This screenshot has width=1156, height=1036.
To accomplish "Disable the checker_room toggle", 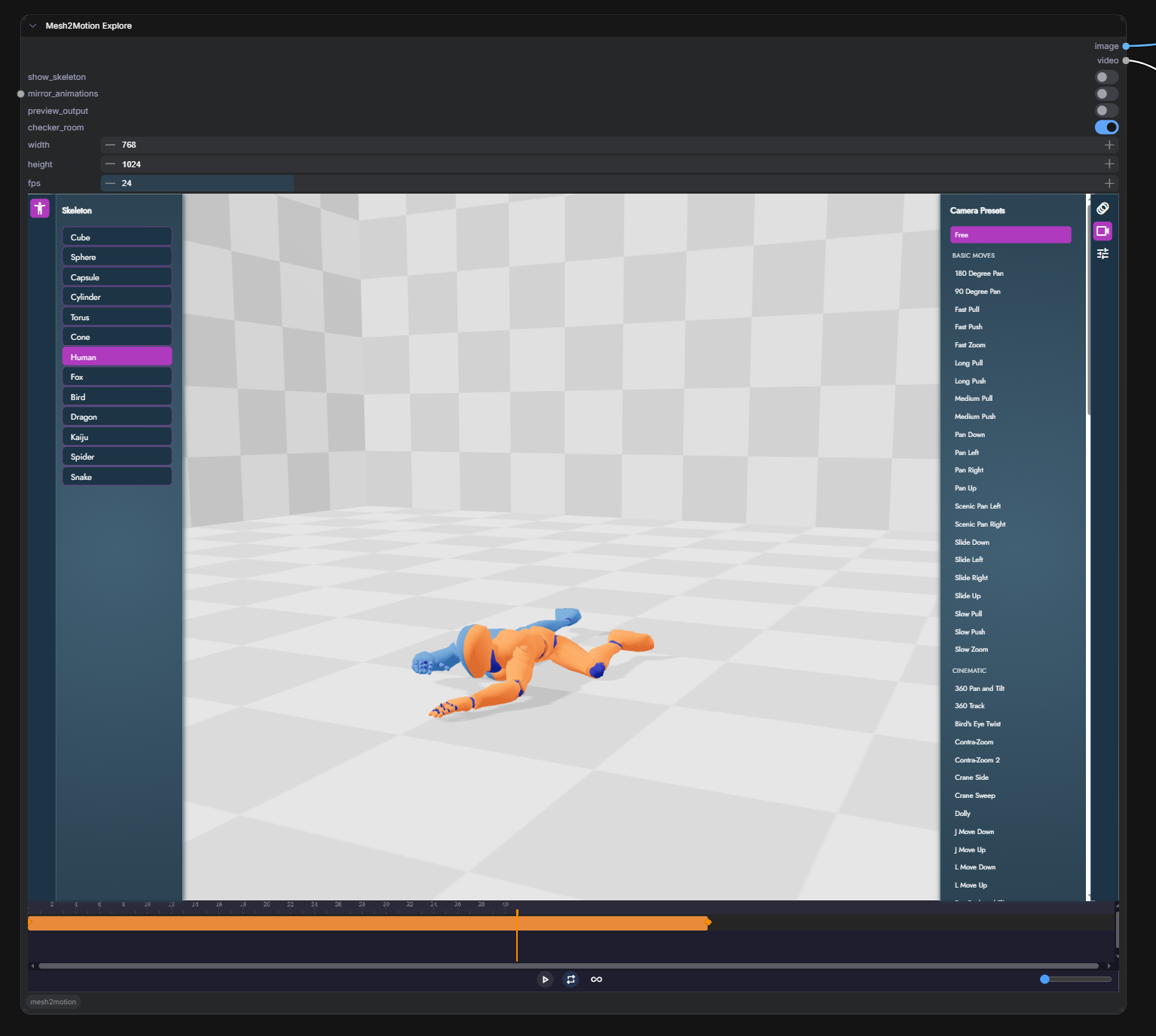I will pos(1106,127).
